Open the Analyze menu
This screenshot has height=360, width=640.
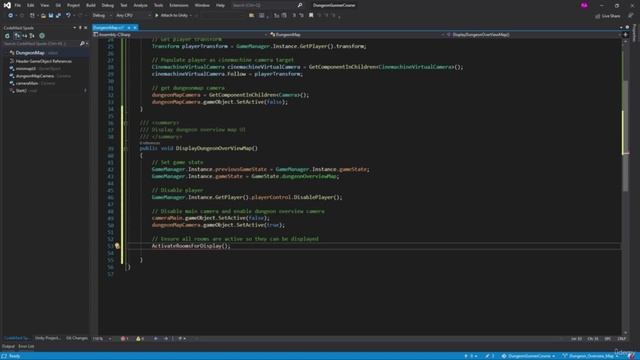(x=140, y=5)
